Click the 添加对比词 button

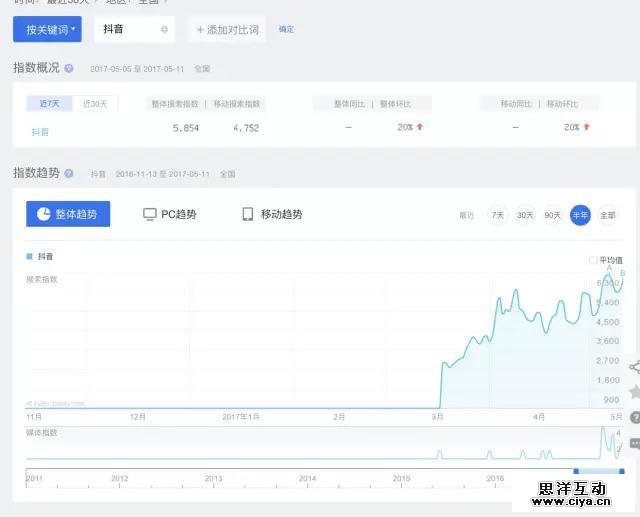point(227,30)
